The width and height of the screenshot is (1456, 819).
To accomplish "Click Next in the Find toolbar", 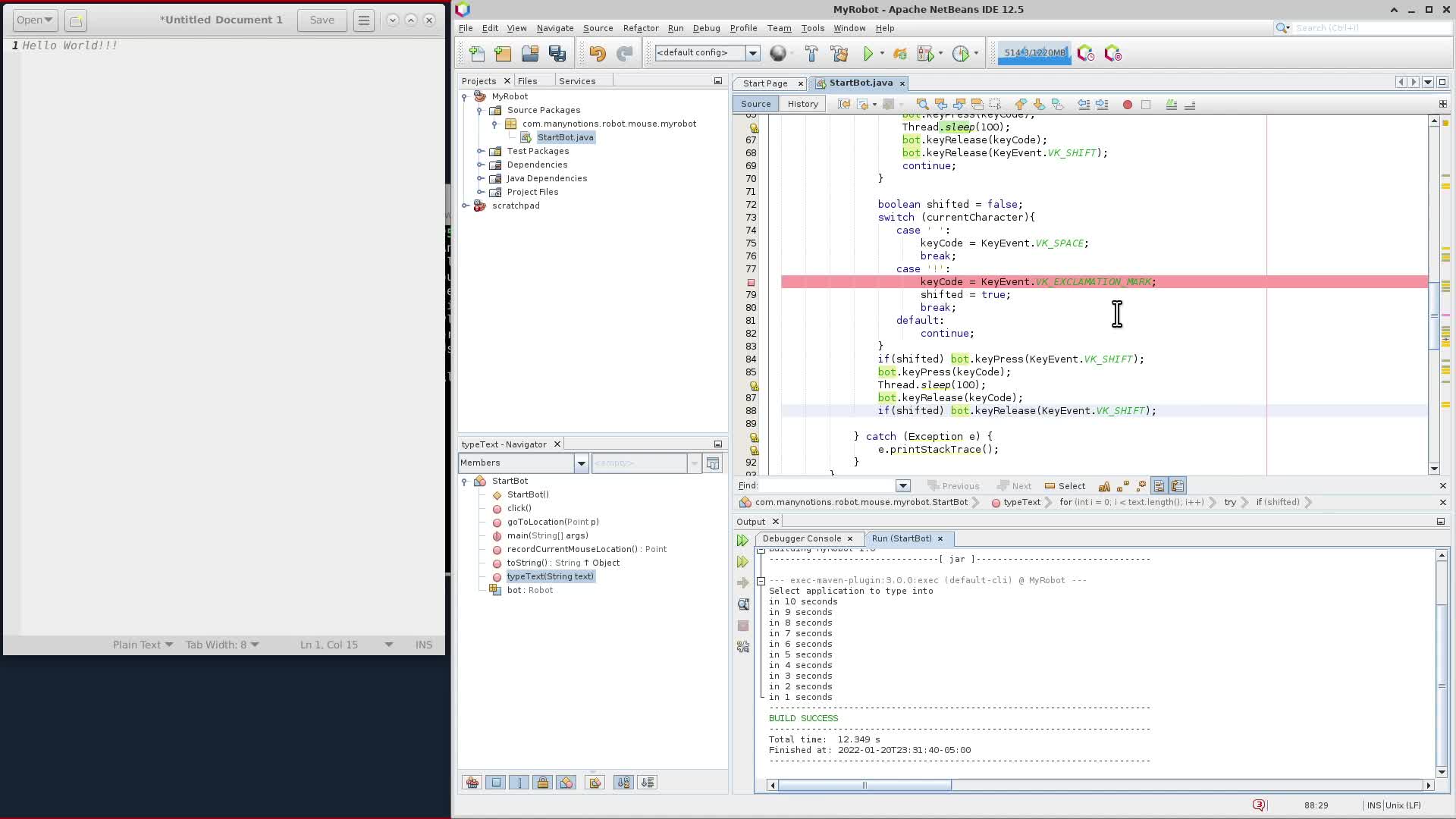I will pyautogui.click(x=1014, y=485).
